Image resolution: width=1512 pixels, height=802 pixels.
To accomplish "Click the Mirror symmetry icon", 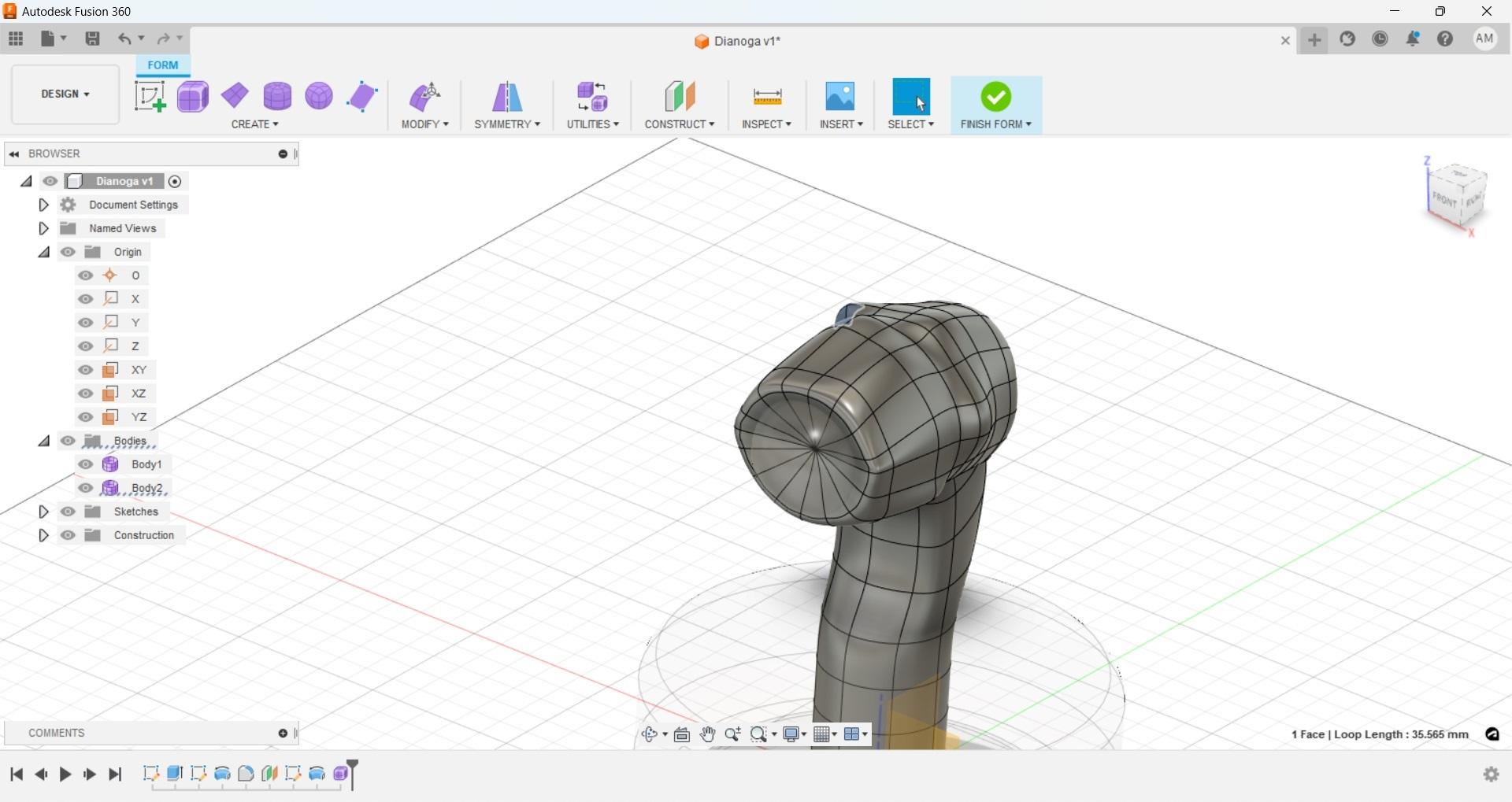I will [507, 97].
